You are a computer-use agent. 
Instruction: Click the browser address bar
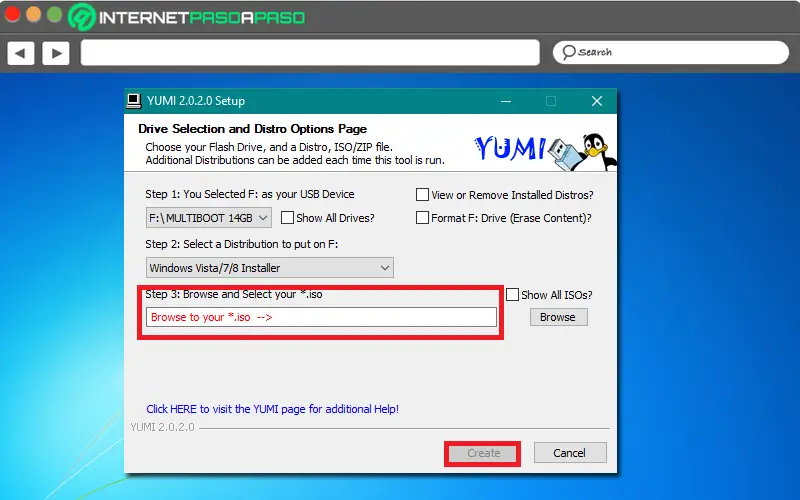click(x=310, y=53)
